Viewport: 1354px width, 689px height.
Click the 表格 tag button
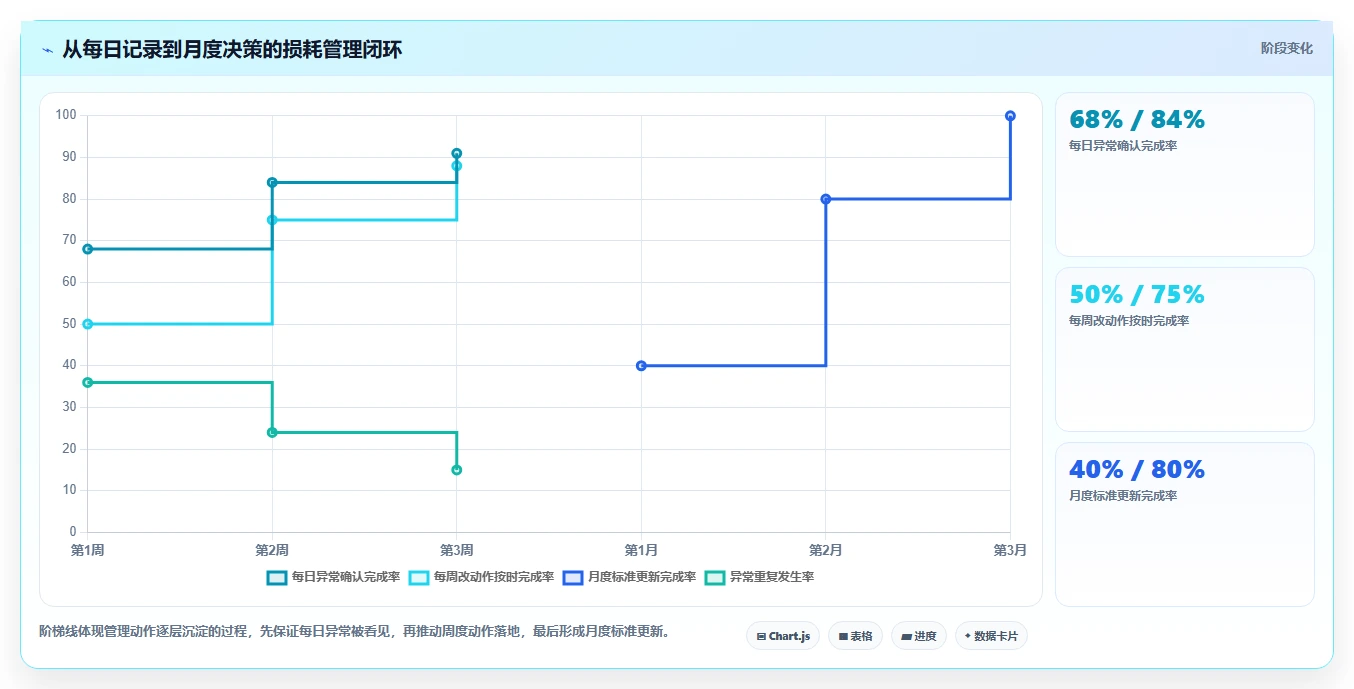click(x=855, y=636)
